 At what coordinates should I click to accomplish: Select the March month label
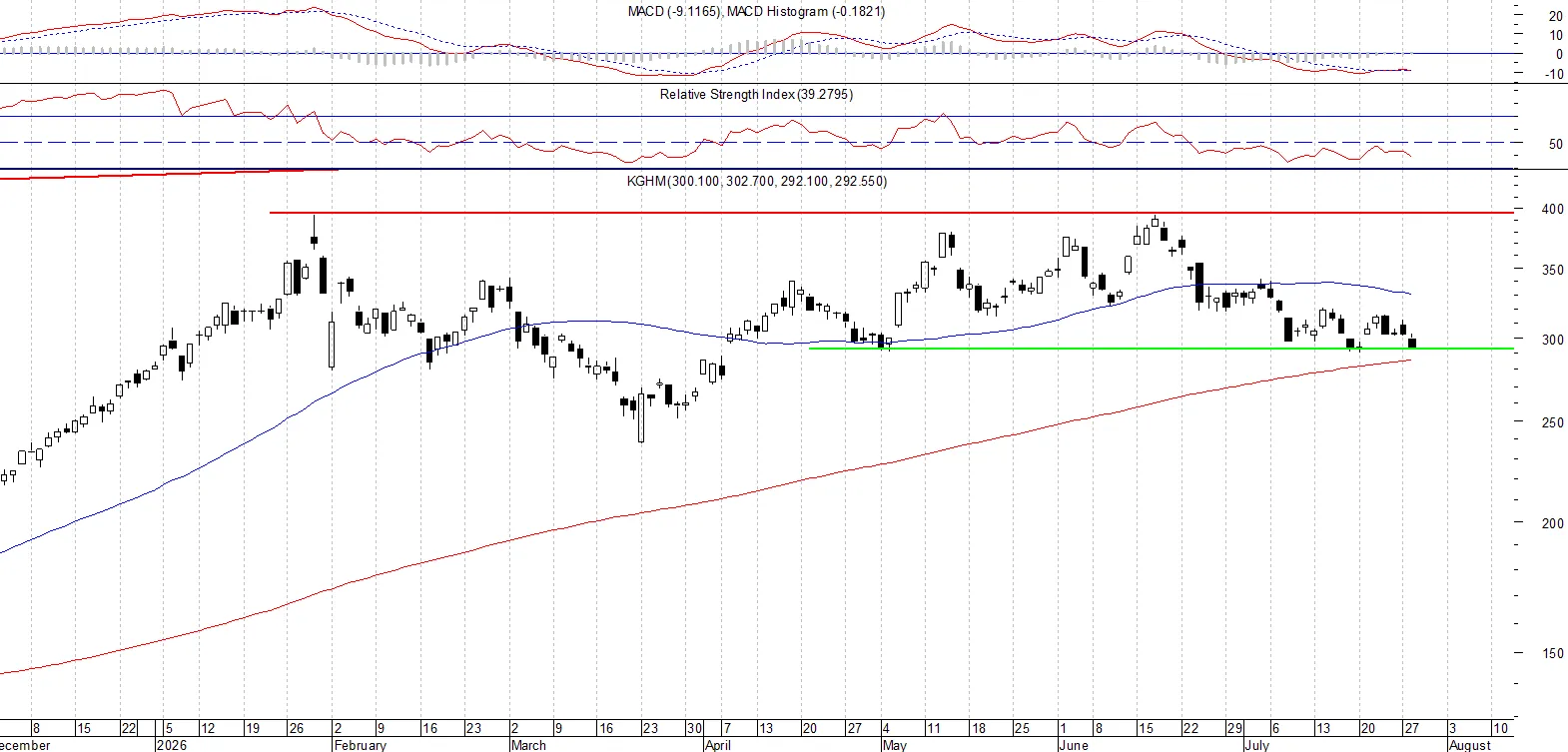(528, 745)
